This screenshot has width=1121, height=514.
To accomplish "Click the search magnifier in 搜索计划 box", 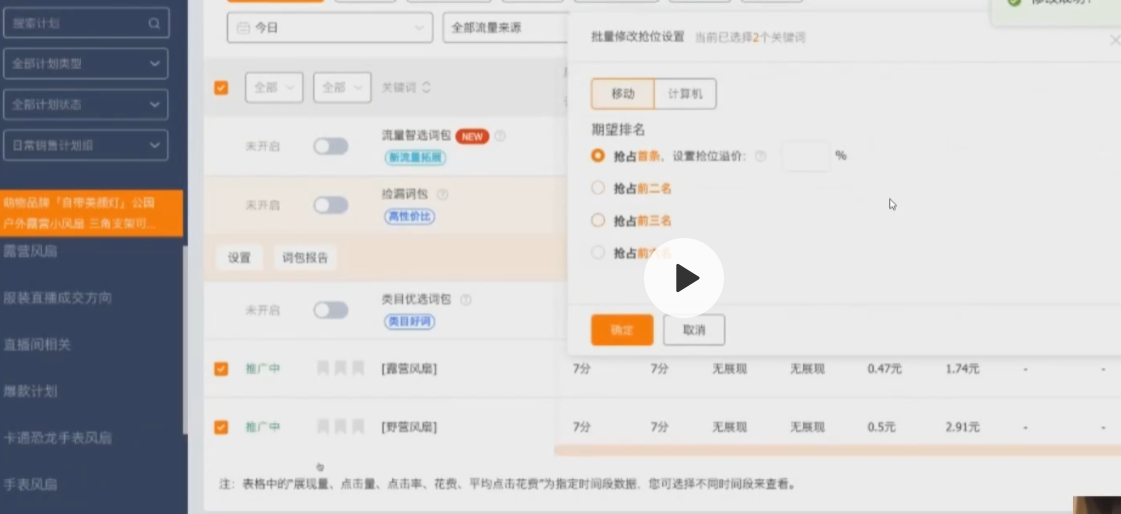I will click(153, 22).
